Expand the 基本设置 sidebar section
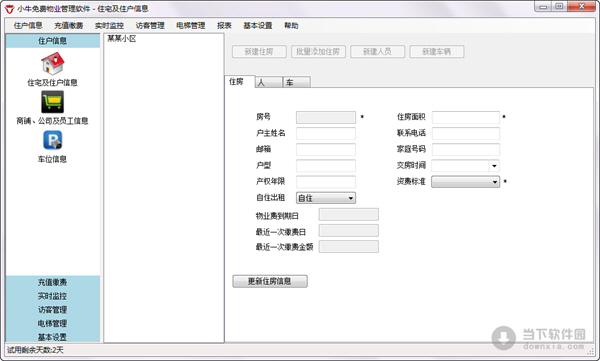This screenshot has width=600, height=361. (52, 337)
